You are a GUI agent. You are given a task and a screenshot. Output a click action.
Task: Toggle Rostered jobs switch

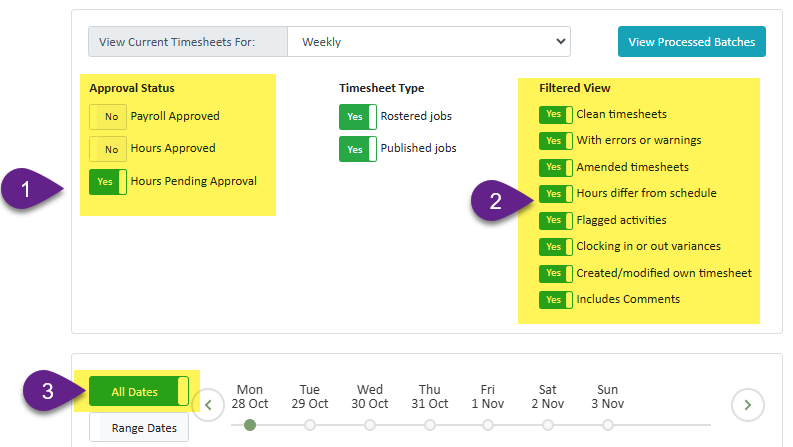point(358,117)
